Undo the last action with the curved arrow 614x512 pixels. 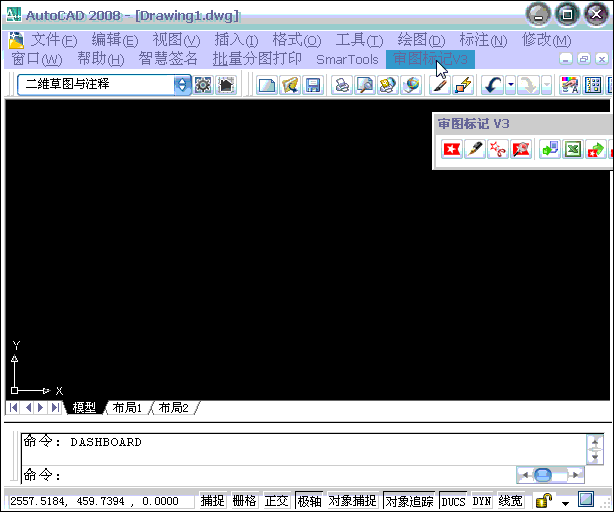tap(493, 85)
